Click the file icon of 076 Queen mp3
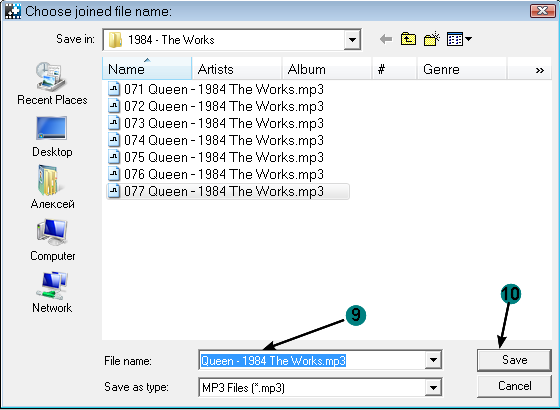The width and height of the screenshot is (560, 410). coord(114,174)
